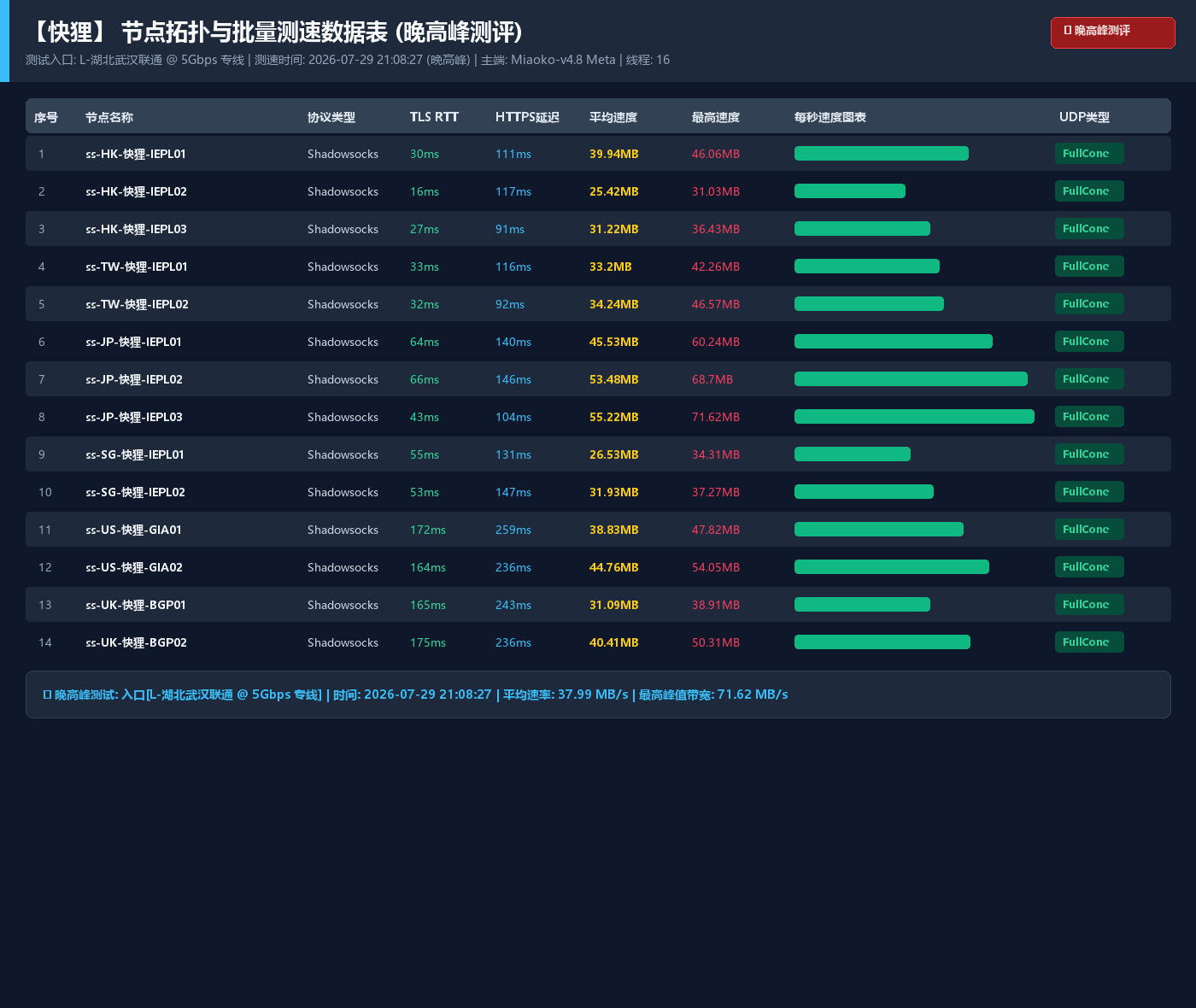
Task: Select node ss-TW-快狸-IEPL02
Action: [137, 304]
